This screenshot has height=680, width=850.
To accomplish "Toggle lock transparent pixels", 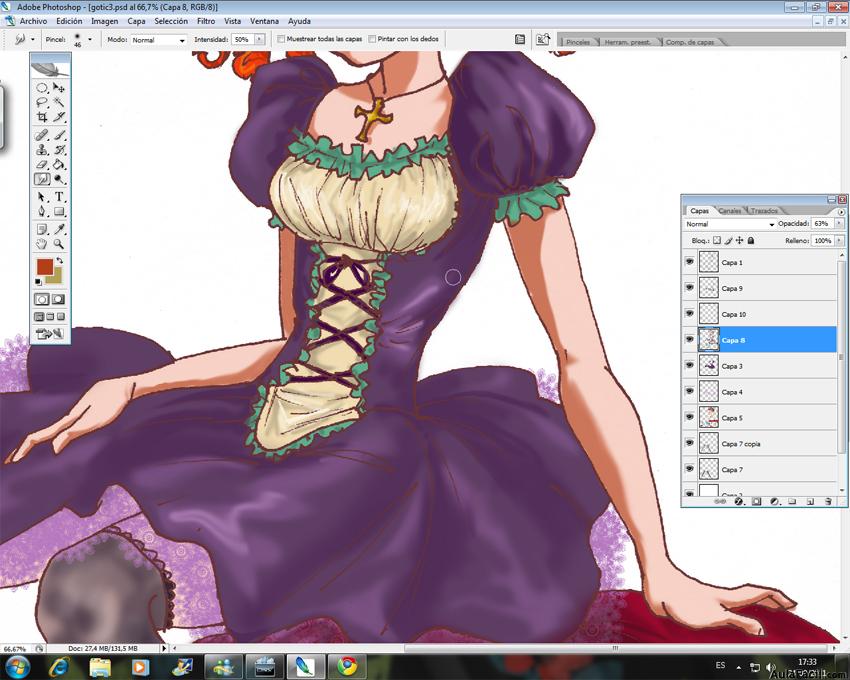I will [x=717, y=240].
